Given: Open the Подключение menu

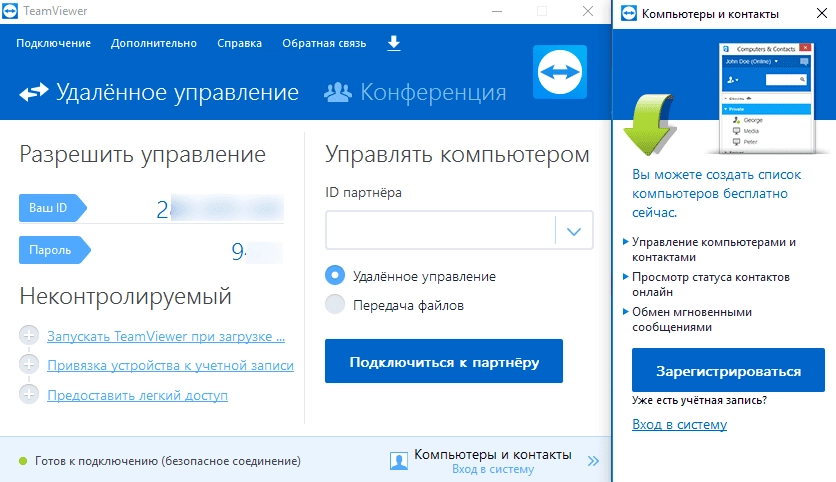Looking at the screenshot, I should point(53,43).
